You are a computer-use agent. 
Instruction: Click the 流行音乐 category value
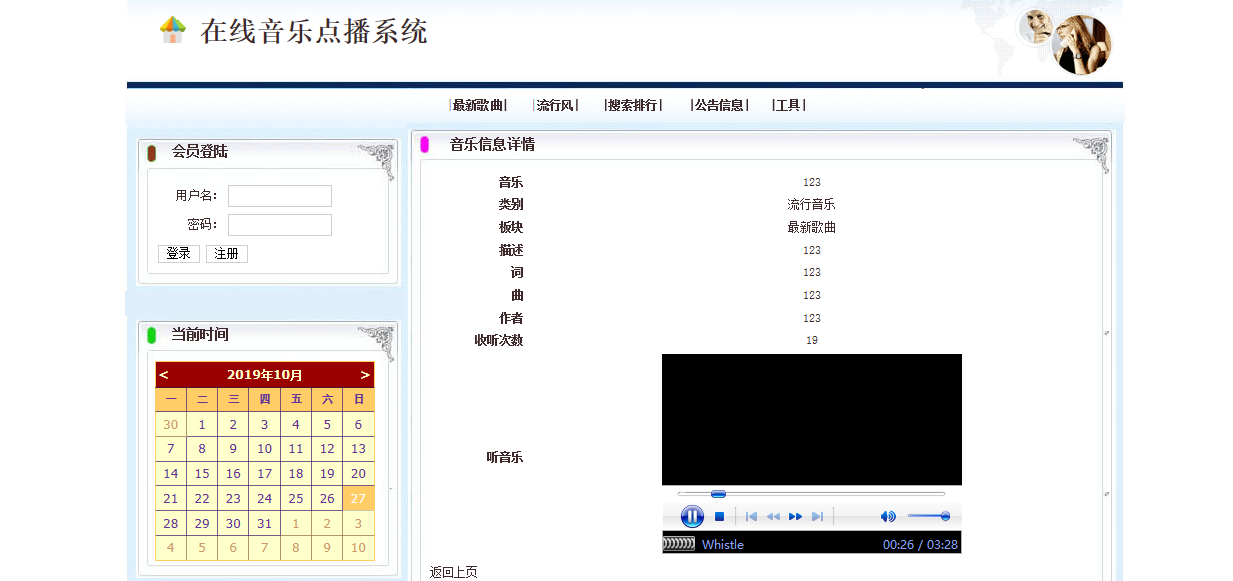pos(812,205)
